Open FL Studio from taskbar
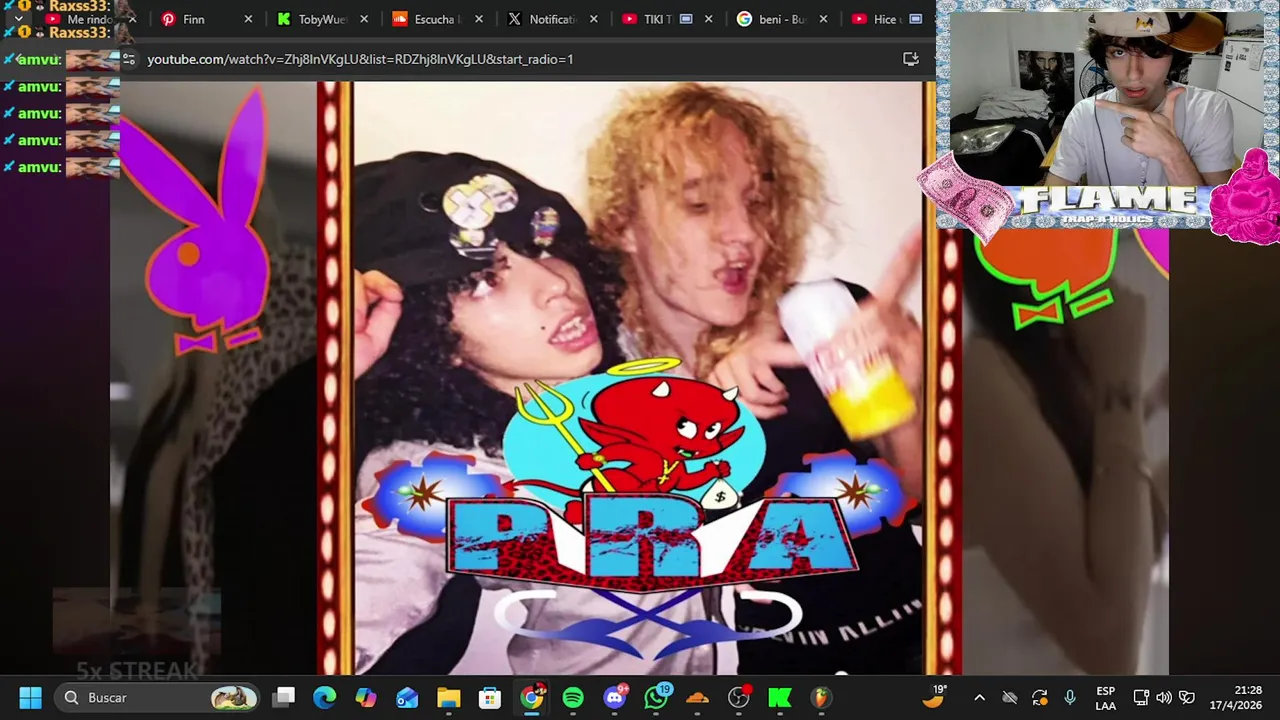 point(821,698)
